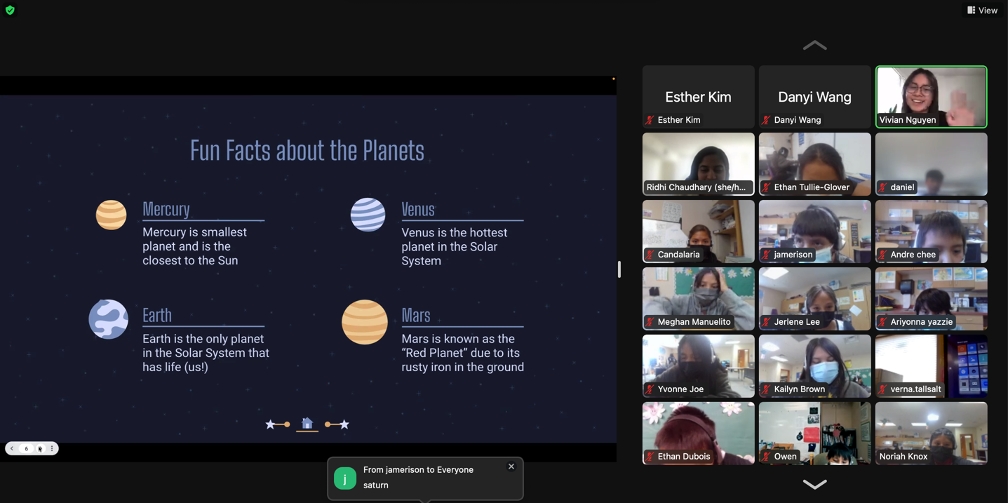Expand gallery upward with the top chevron
This screenshot has width=1008, height=504.
814,45
